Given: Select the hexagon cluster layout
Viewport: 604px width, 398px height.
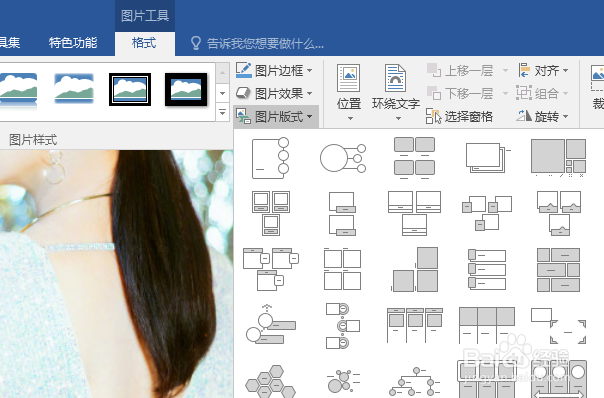Looking at the screenshot, I should [271, 381].
